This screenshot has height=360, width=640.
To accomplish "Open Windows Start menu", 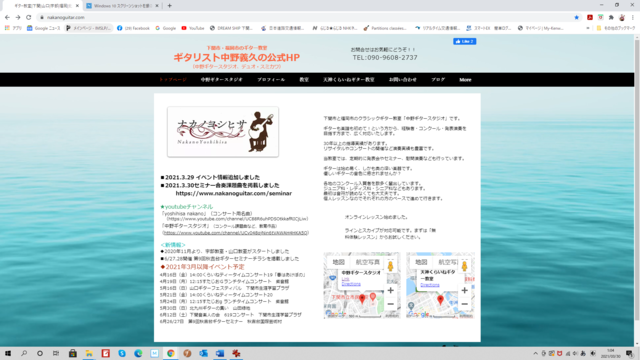I will coord(8,353).
